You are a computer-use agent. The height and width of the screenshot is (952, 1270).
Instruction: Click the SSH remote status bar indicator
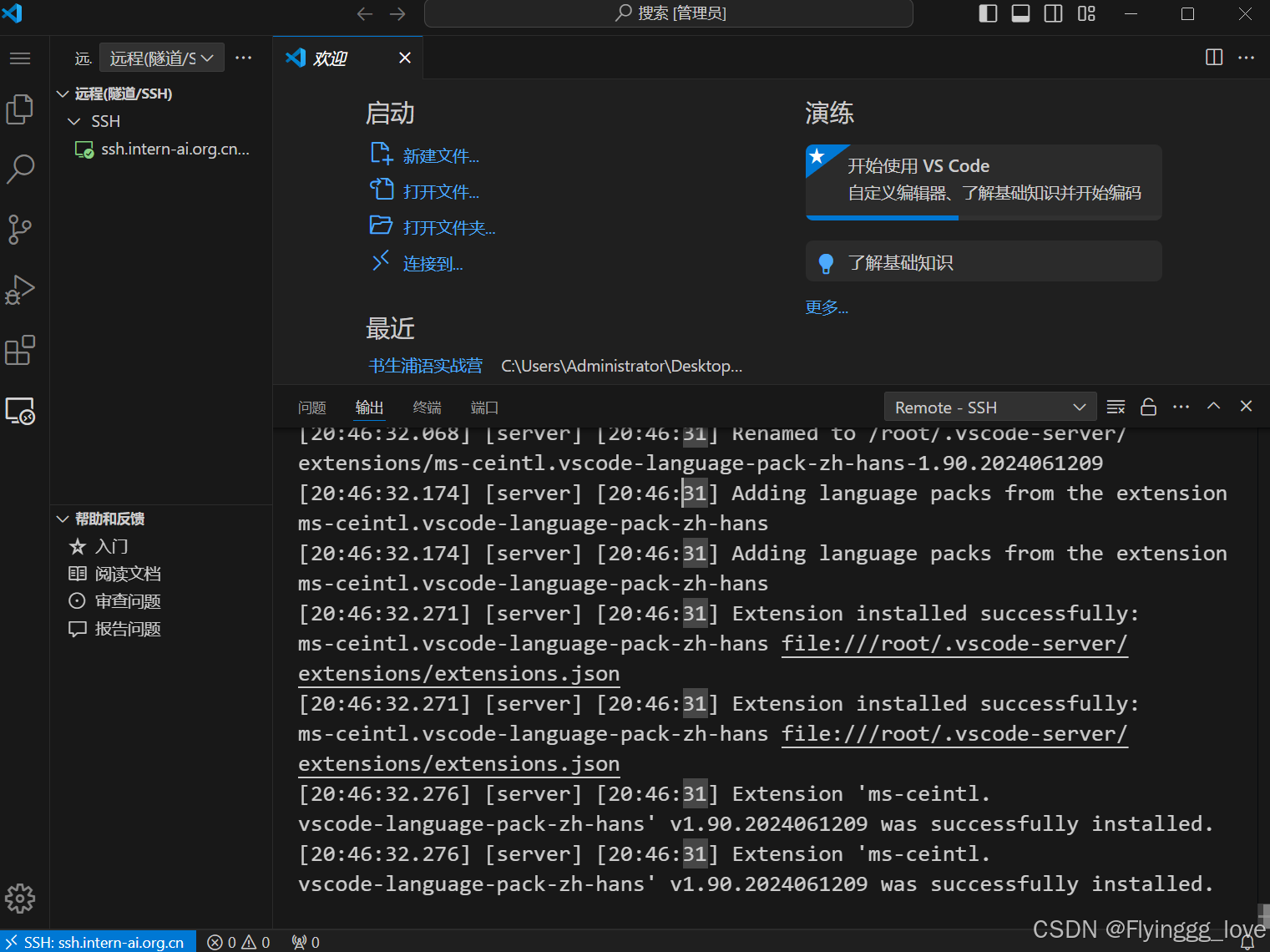[99, 942]
